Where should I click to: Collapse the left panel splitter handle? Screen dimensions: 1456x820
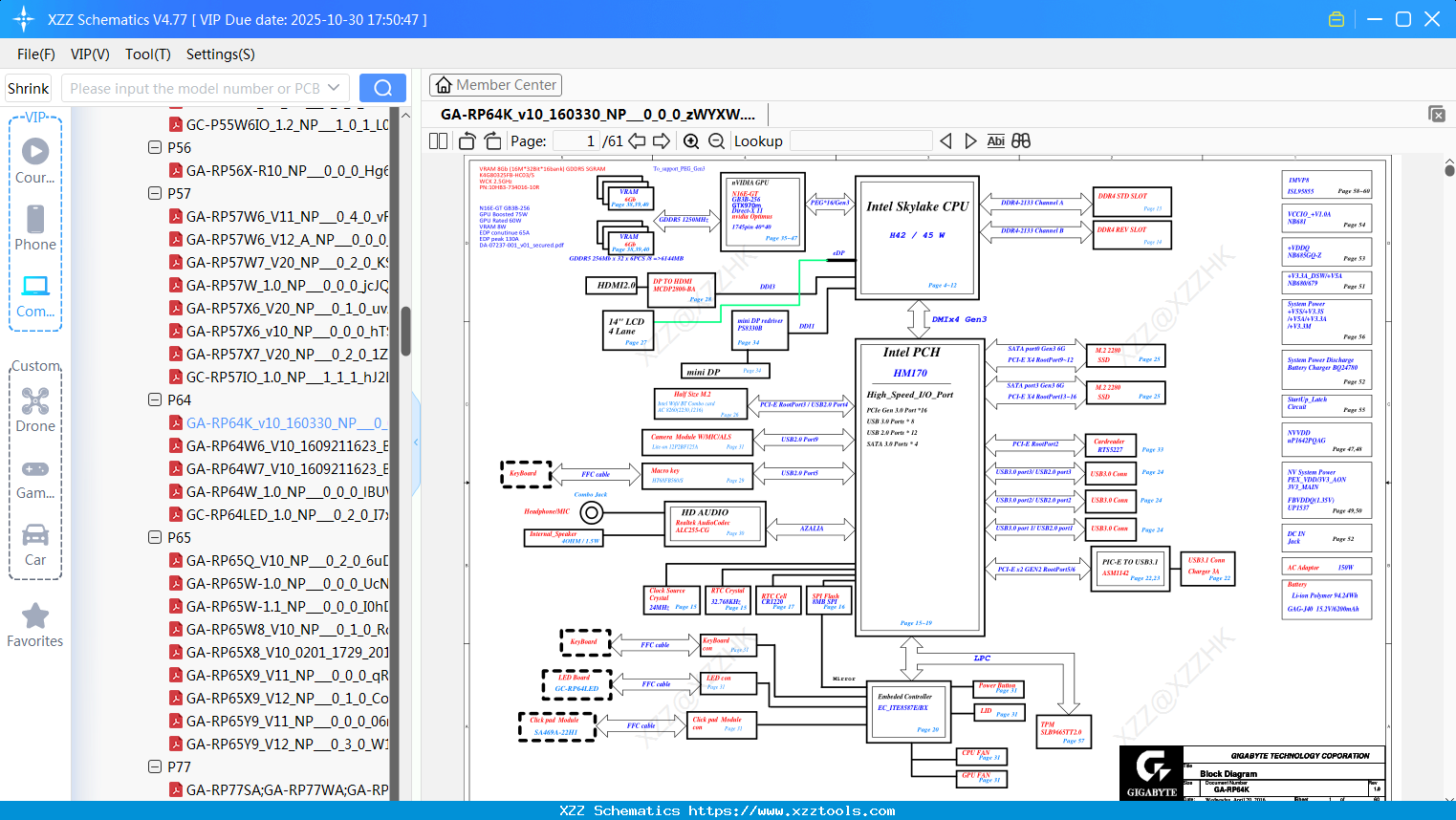pyautogui.click(x=416, y=442)
